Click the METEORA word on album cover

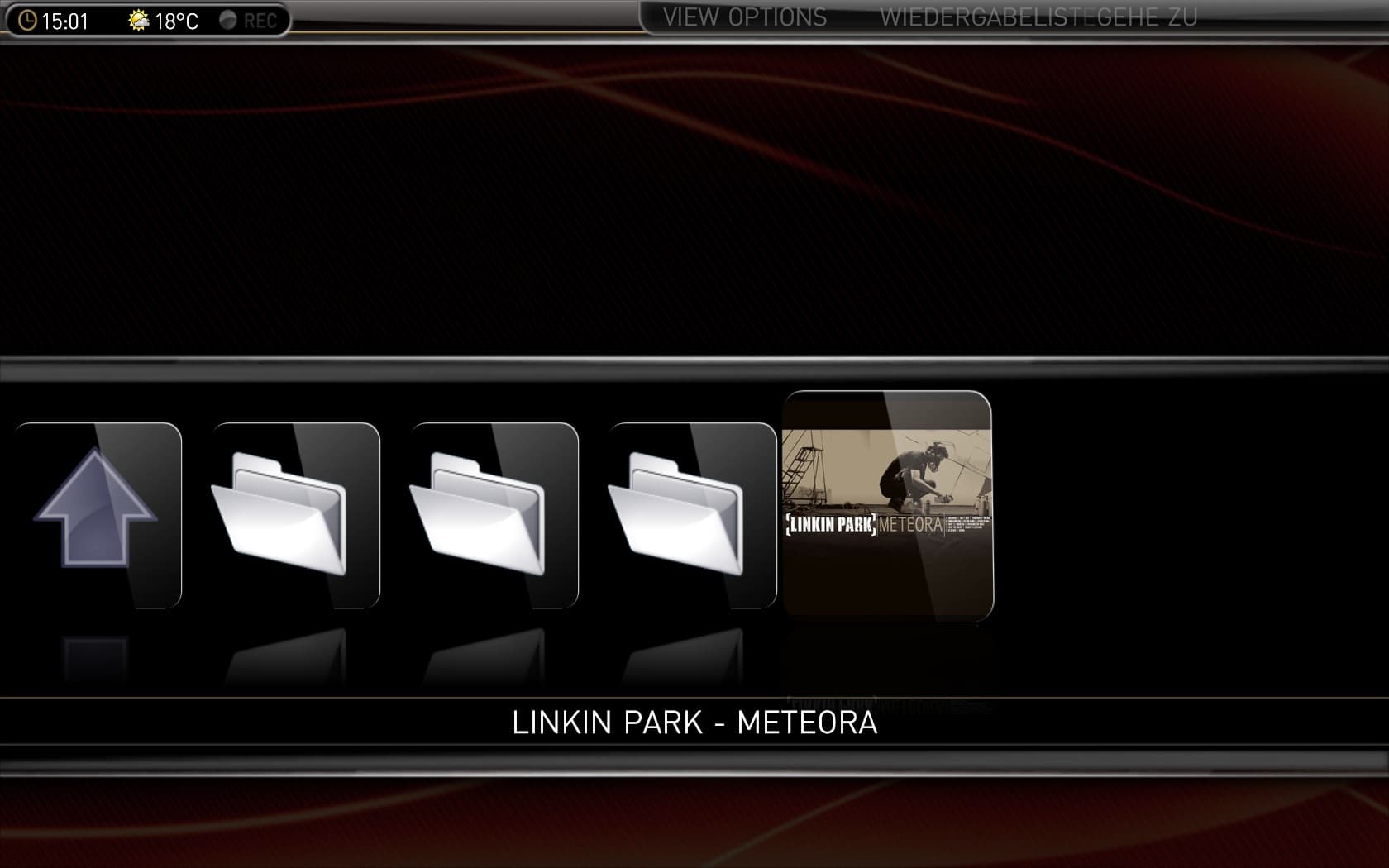pyautogui.click(x=910, y=524)
